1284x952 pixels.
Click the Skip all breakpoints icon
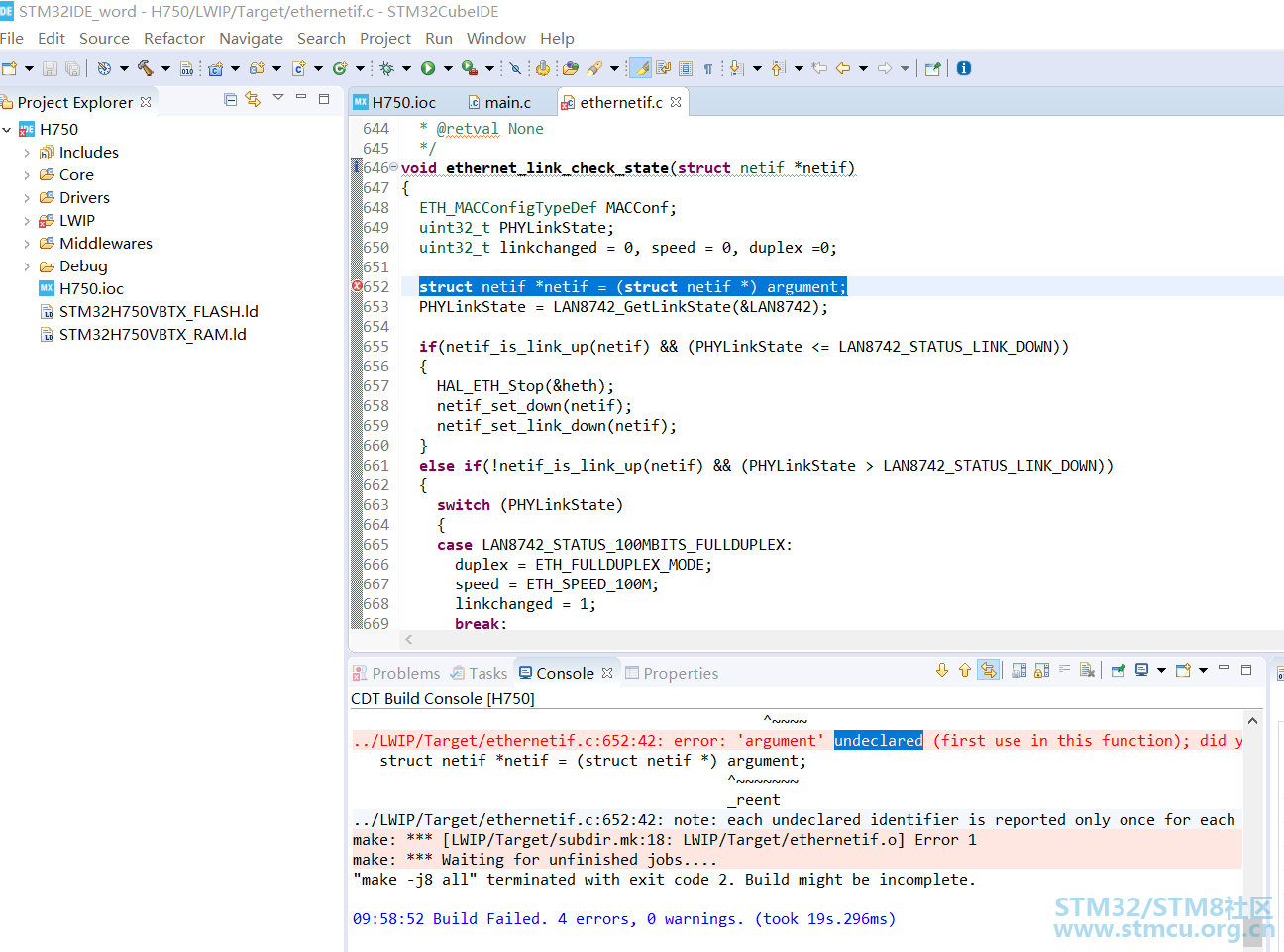515,68
